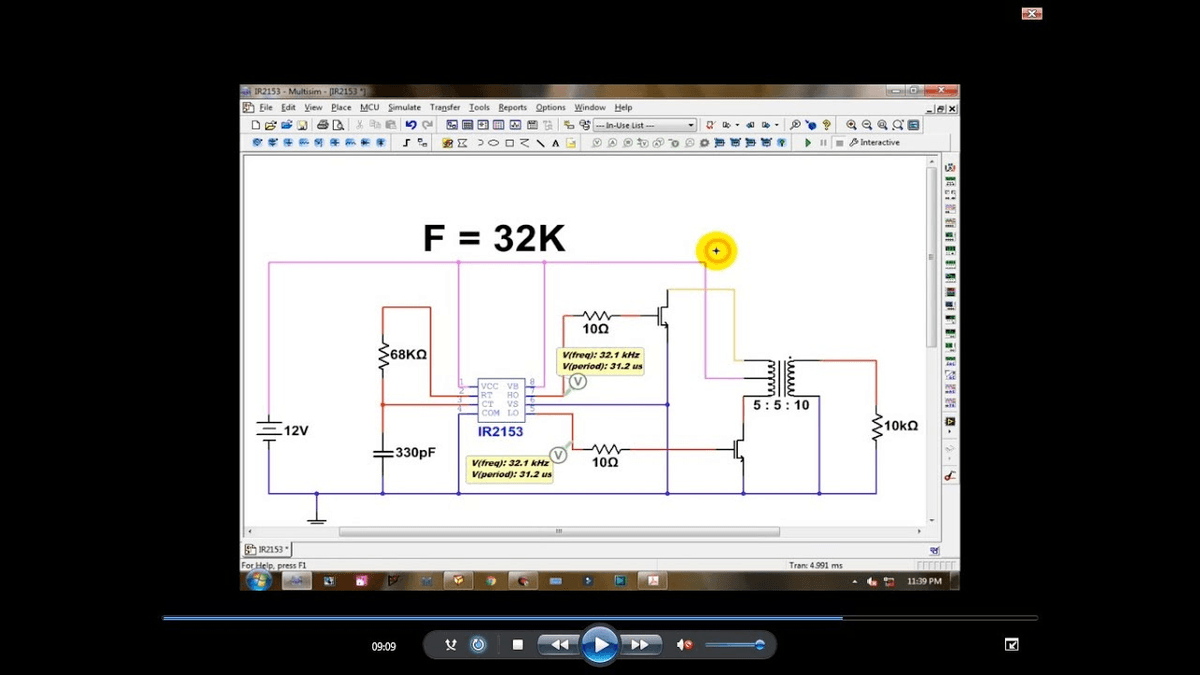Click the Interactive simulation button
The image size is (1200, 675).
(874, 143)
